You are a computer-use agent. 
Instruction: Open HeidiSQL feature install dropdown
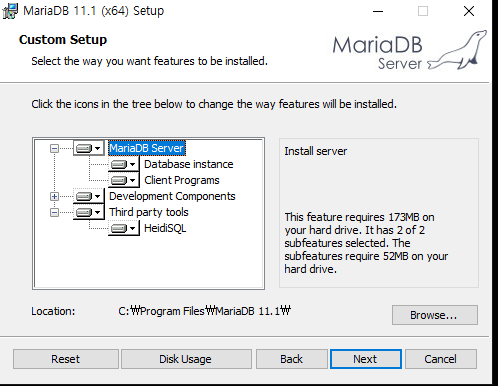point(123,228)
